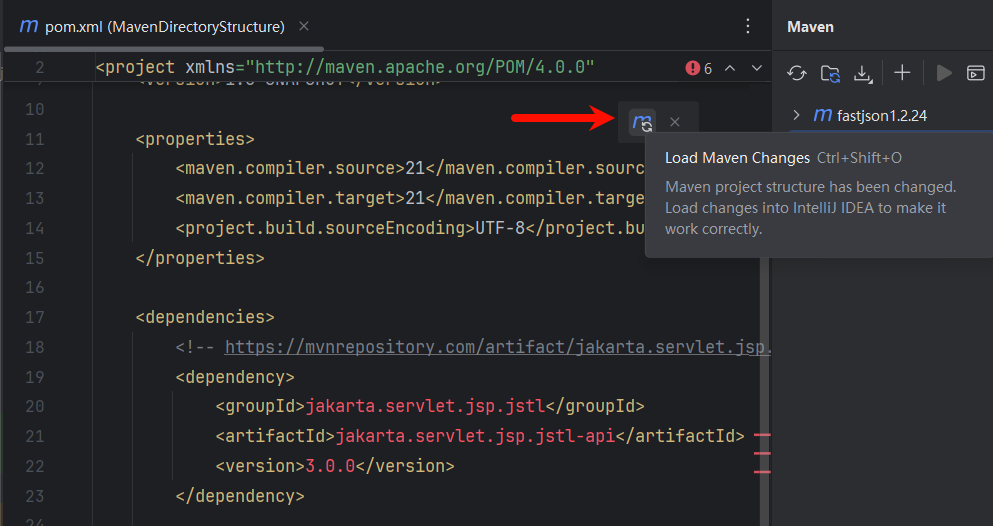Go to next highlighted error arrow
This screenshot has height=526, width=993.
pyautogui.click(x=757, y=68)
